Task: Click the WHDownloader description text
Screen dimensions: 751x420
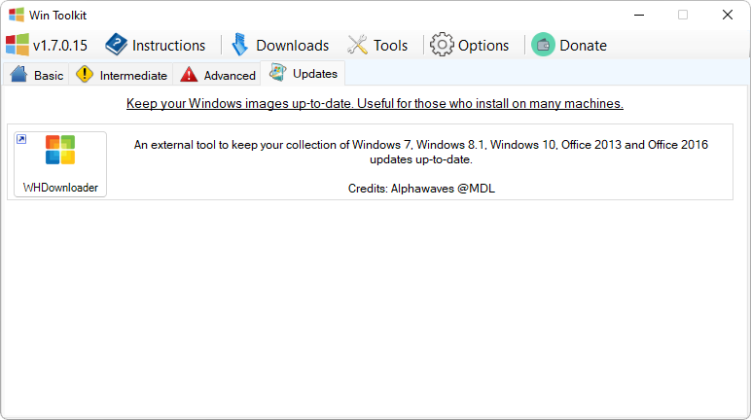Action: (421, 152)
